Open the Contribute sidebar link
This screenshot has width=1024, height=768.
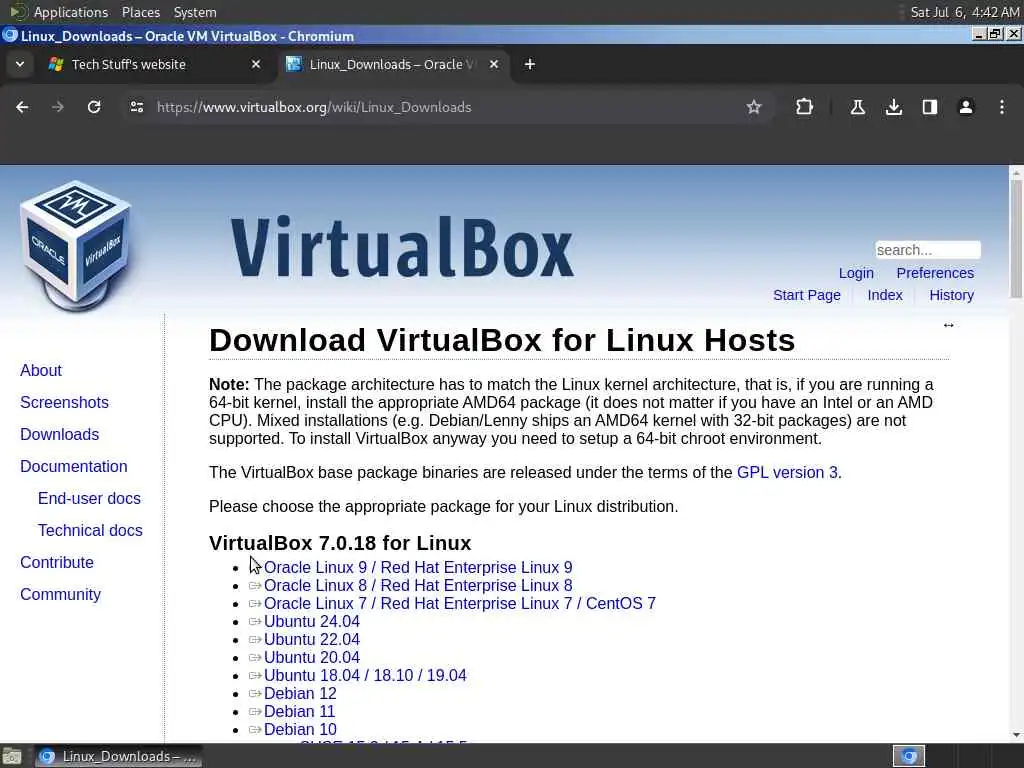[57, 562]
